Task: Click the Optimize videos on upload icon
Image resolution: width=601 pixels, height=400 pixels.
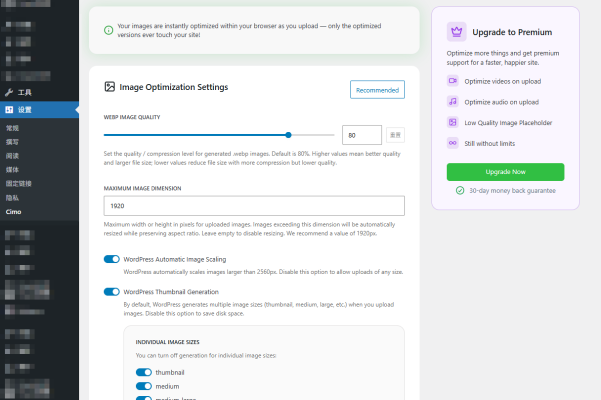Action: tap(453, 81)
